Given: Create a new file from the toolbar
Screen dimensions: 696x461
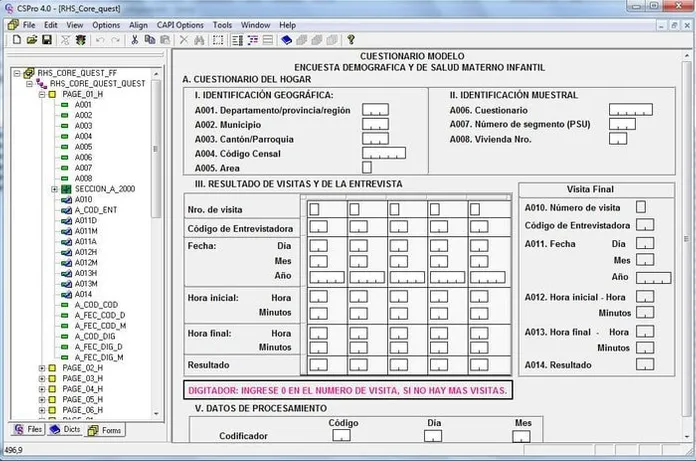Looking at the screenshot, I should point(16,40).
